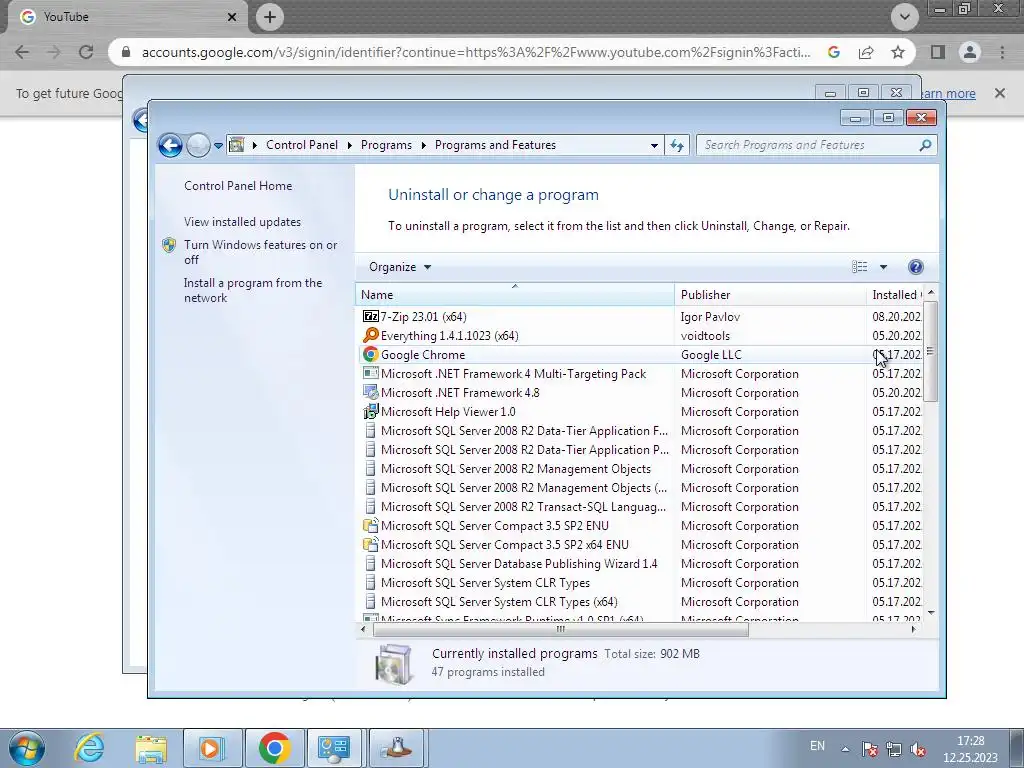
Task: Expand the view options dropdown arrow
Action: 883,266
